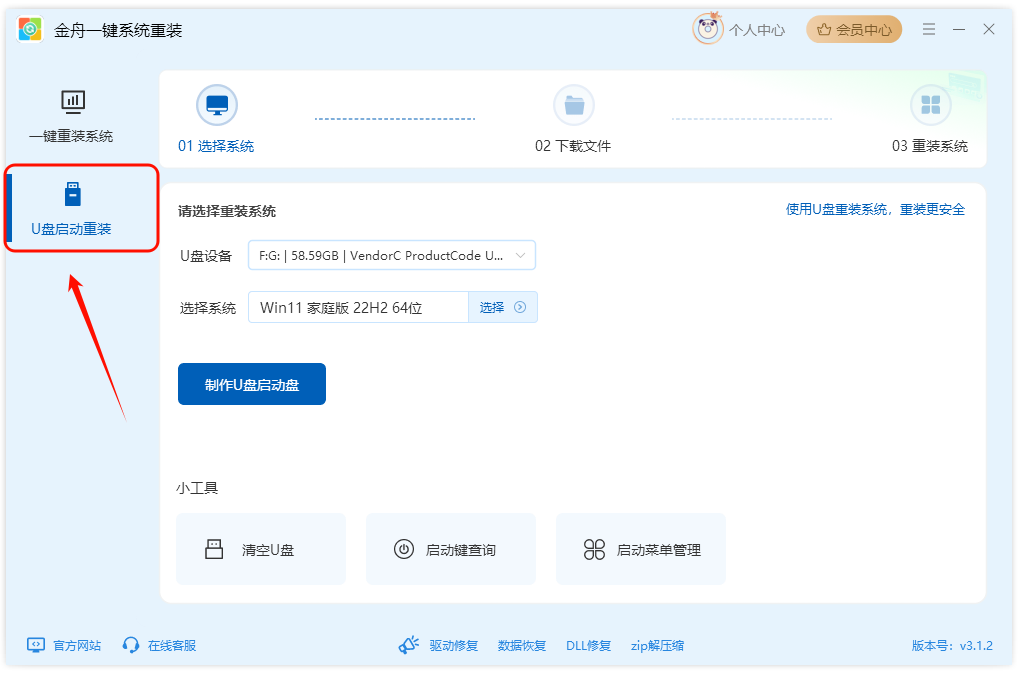Click the 版本号 v3.1.2 text
Screen dimensions: 1019x673
tap(952, 646)
